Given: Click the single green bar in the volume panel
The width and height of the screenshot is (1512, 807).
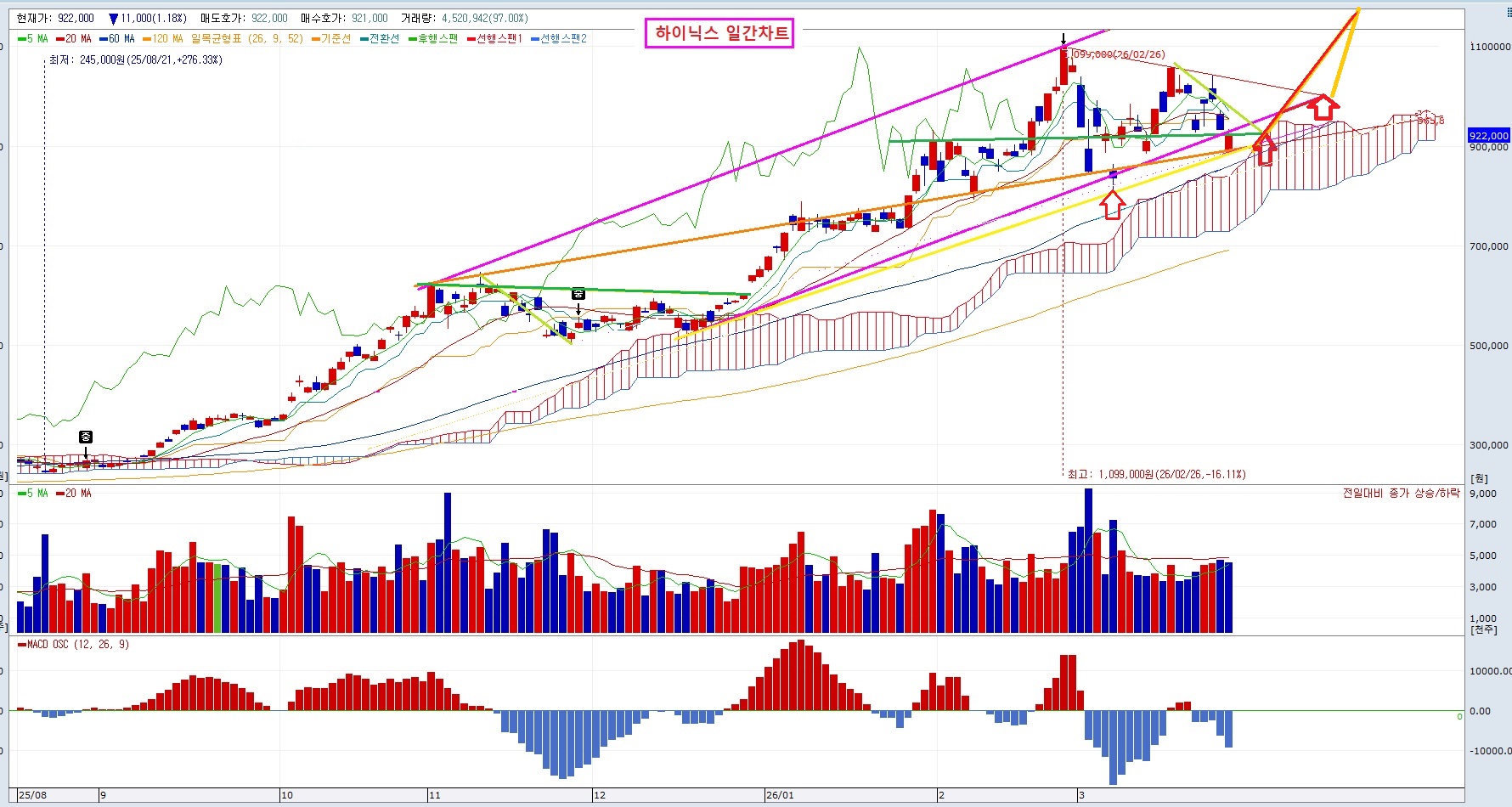Looking at the screenshot, I should [217, 598].
